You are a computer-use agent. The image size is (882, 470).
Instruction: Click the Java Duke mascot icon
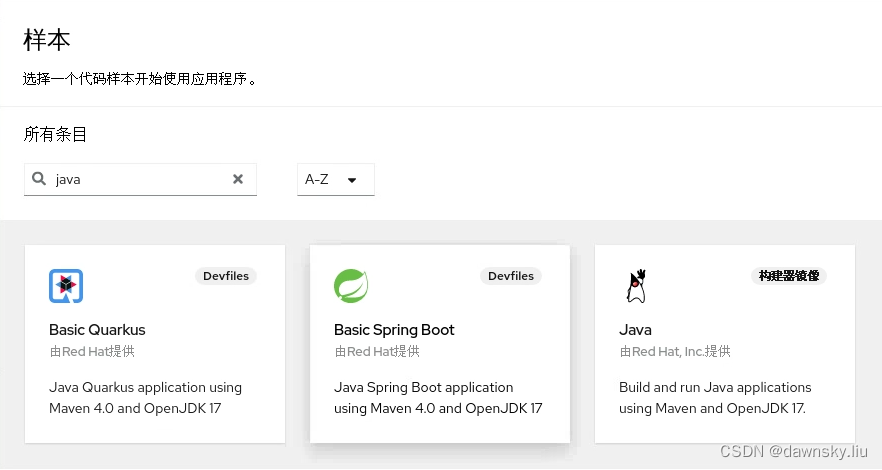636,286
